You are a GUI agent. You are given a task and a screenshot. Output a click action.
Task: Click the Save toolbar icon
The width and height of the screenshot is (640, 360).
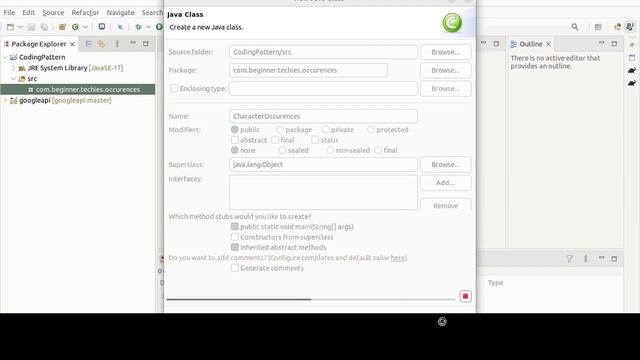tap(31, 27)
